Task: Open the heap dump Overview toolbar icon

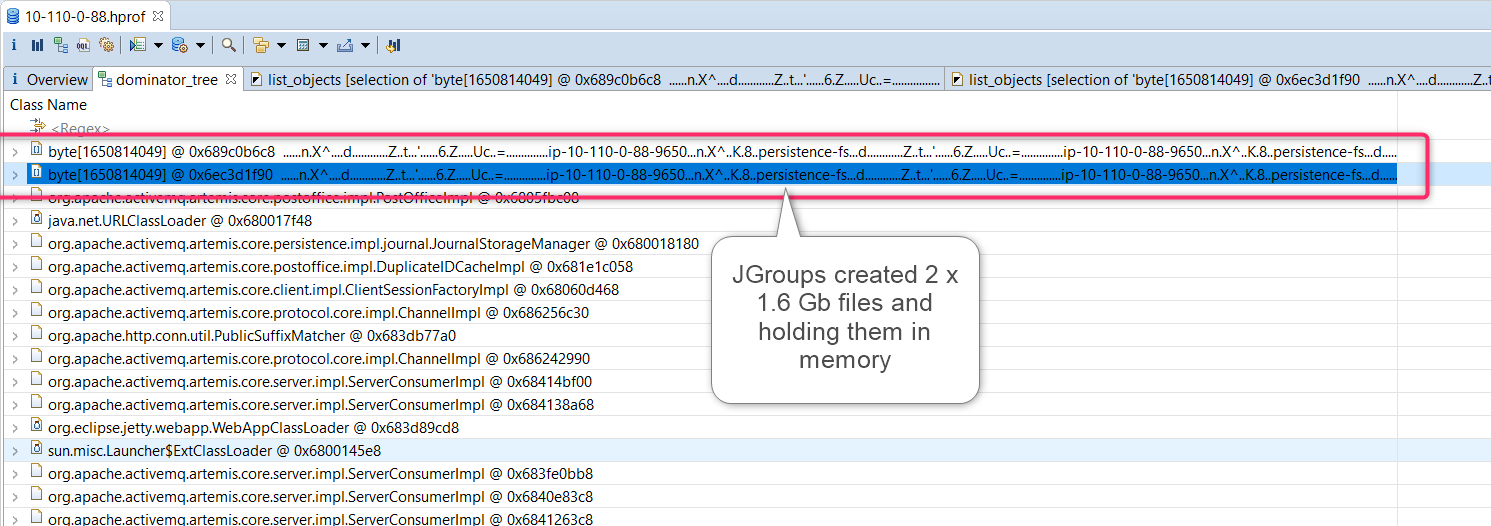Action: coord(14,45)
